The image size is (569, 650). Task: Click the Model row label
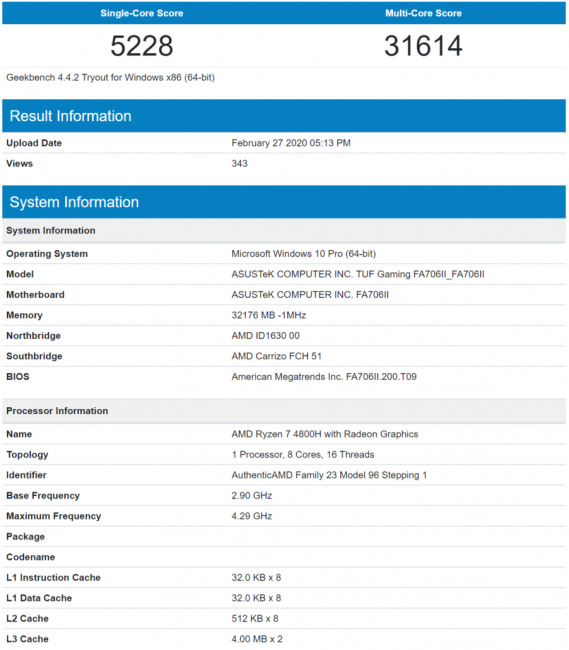tap(20, 274)
